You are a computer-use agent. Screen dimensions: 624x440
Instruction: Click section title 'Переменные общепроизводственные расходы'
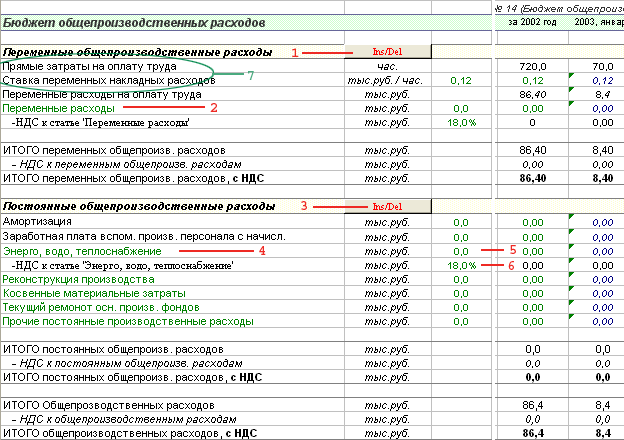pyautogui.click(x=138, y=52)
